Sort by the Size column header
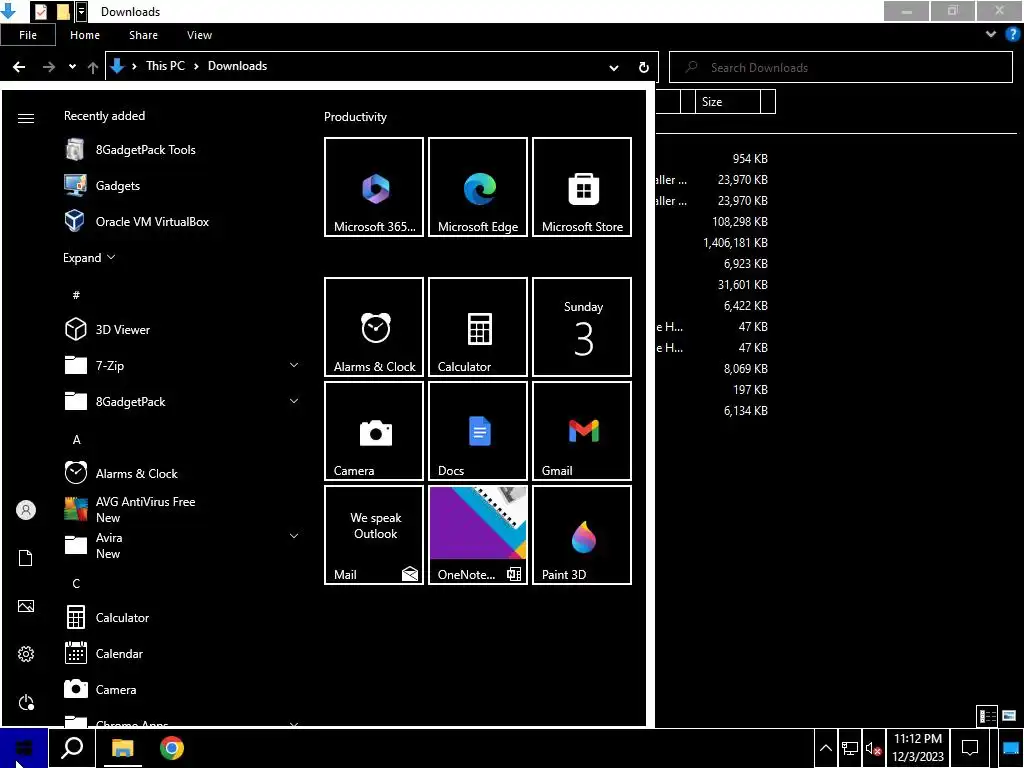 pyautogui.click(x=728, y=102)
